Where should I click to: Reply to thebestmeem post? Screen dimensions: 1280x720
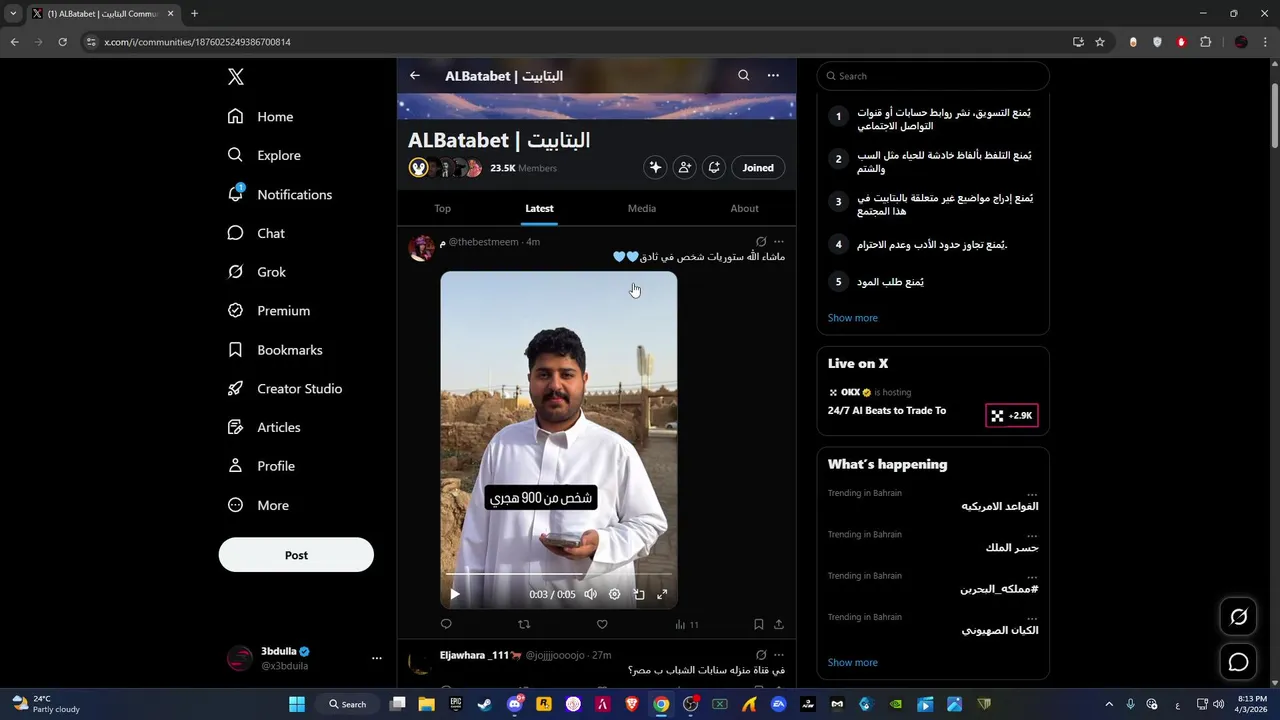(446, 624)
